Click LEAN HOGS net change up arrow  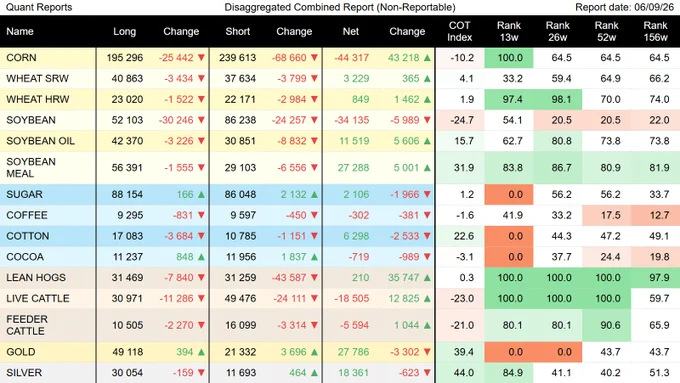tap(427, 278)
